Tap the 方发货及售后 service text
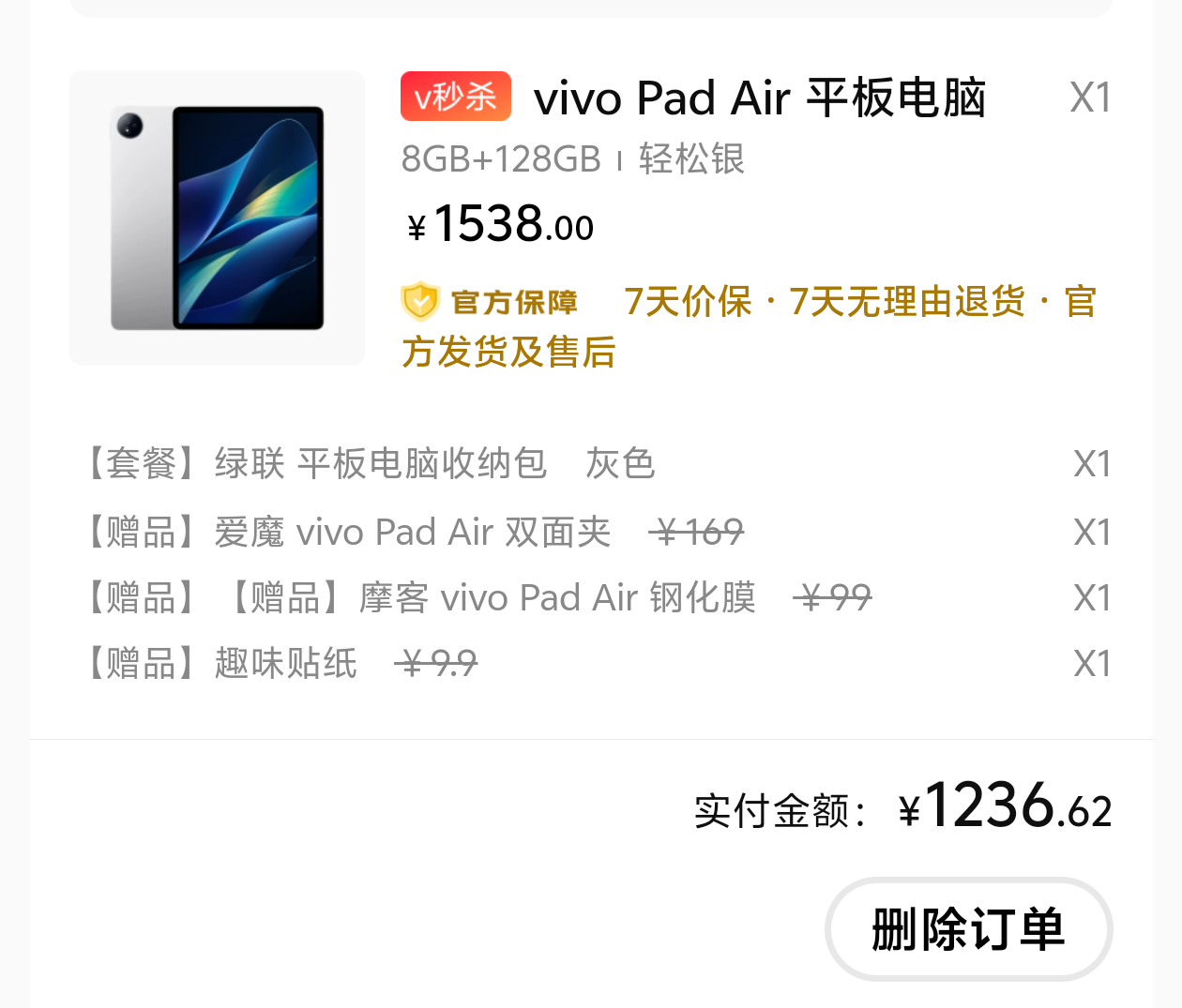 508,353
